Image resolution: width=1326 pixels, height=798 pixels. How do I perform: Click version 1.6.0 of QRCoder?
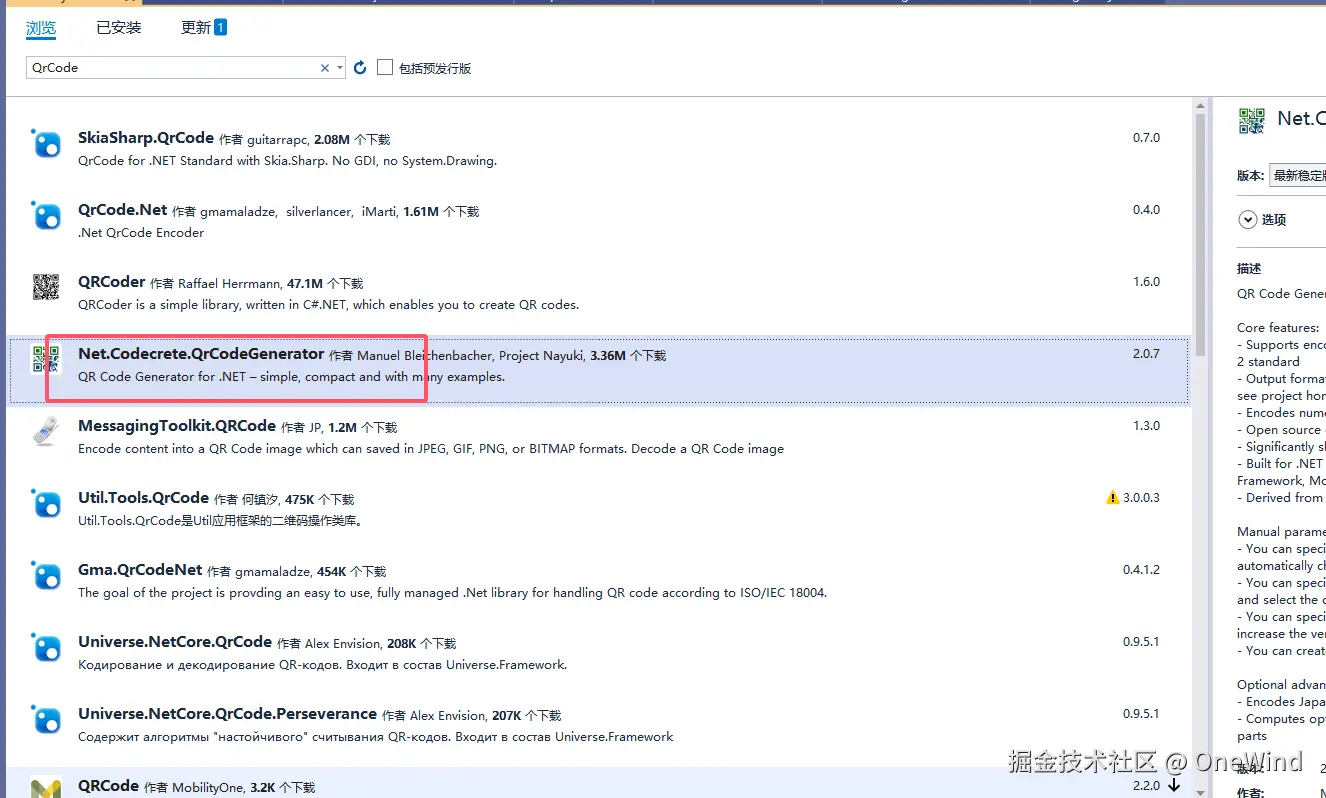(1146, 282)
